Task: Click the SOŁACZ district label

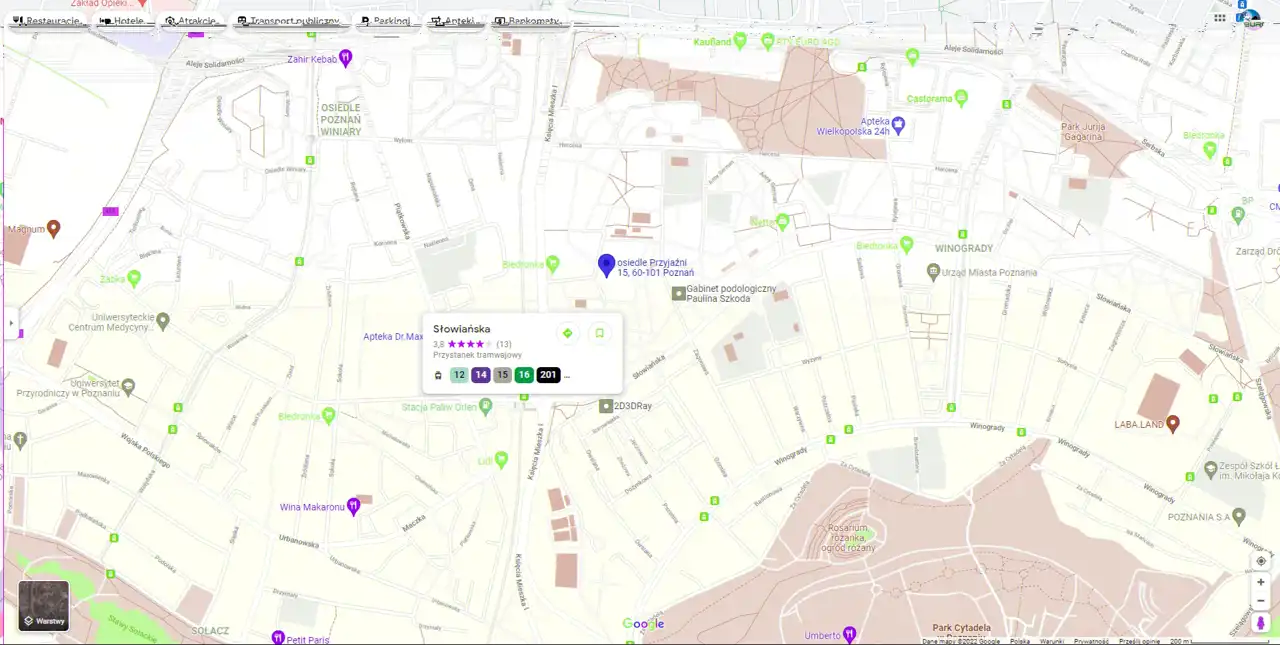Action: (x=212, y=630)
